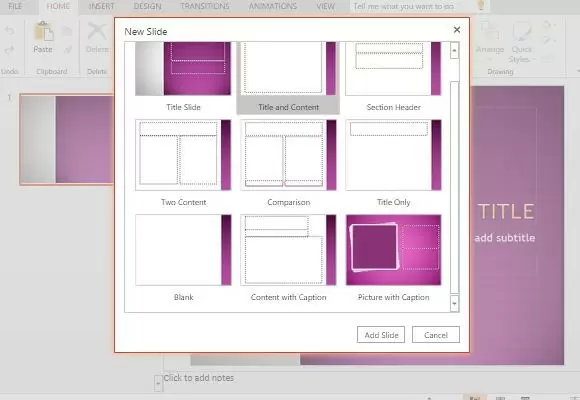The height and width of the screenshot is (400, 580).
Task: Open the INSERT ribbon tab
Action: [x=101, y=6]
